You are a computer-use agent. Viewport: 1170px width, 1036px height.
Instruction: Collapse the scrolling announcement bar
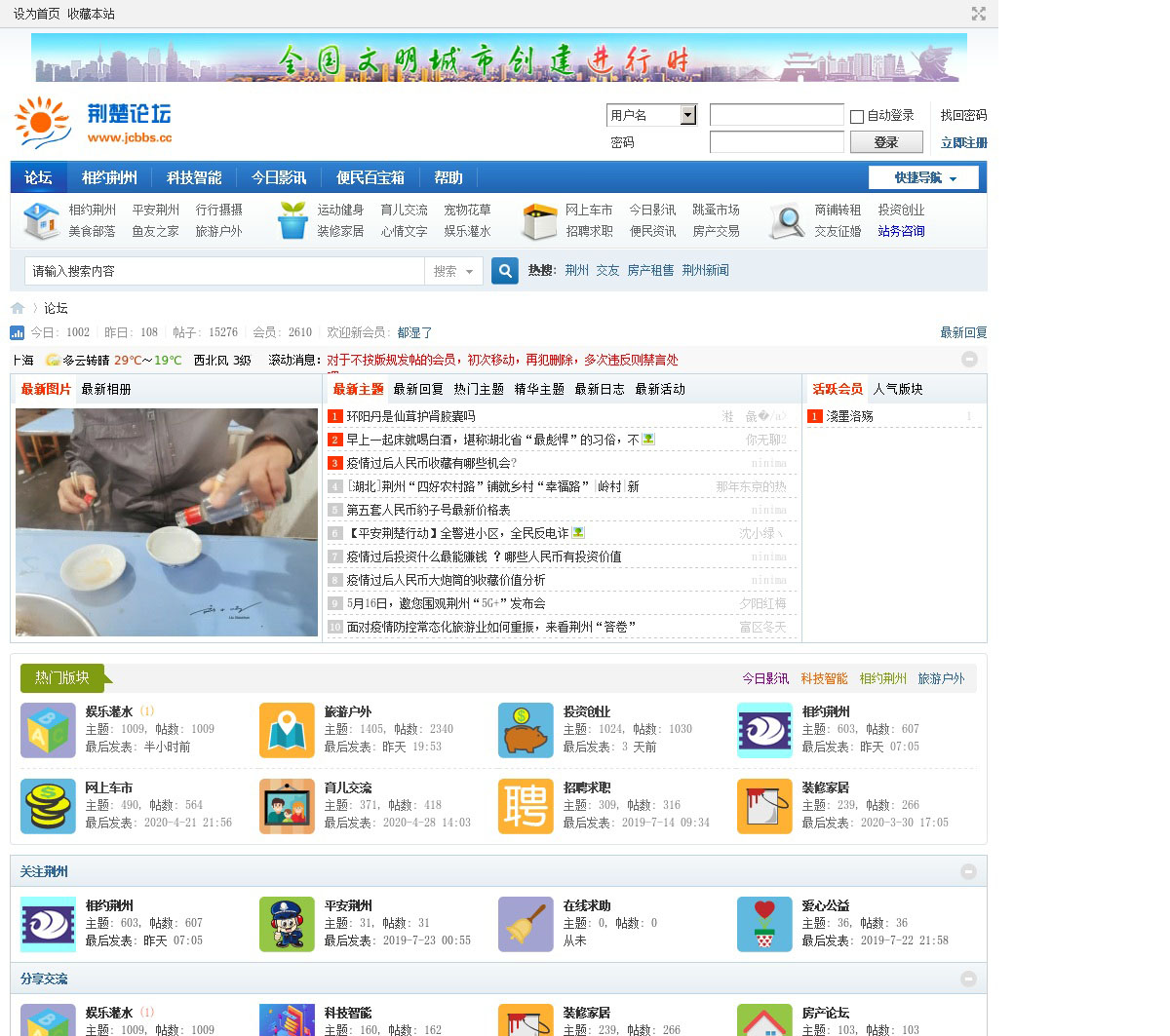coord(969,359)
